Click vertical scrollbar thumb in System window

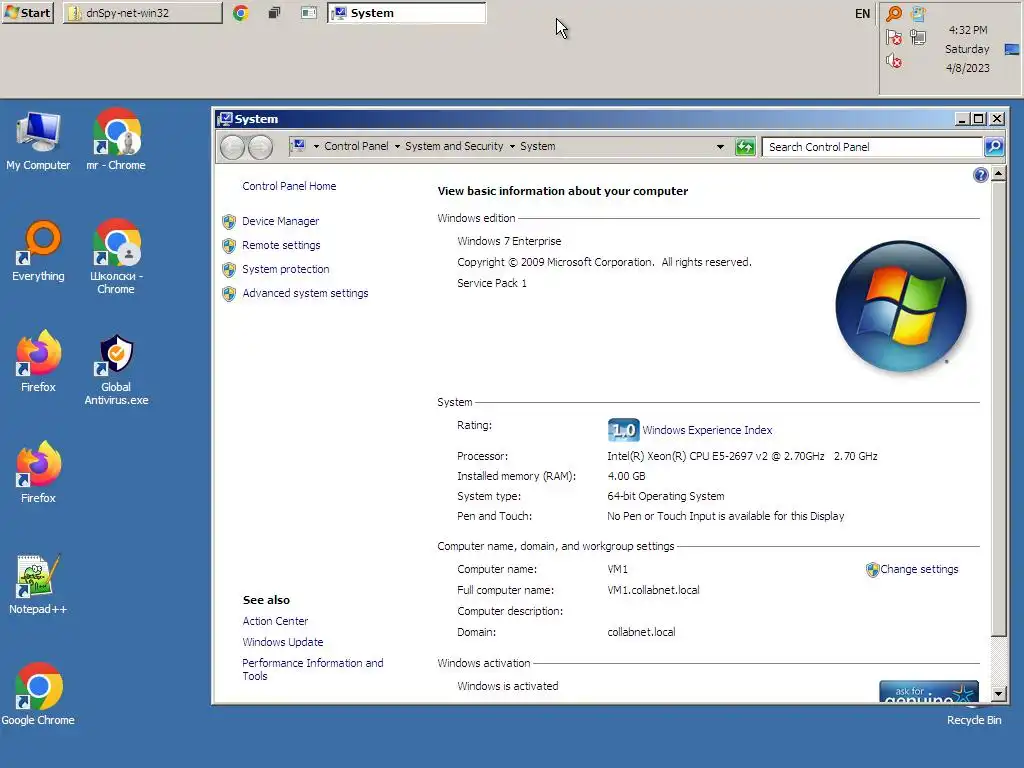click(x=999, y=409)
